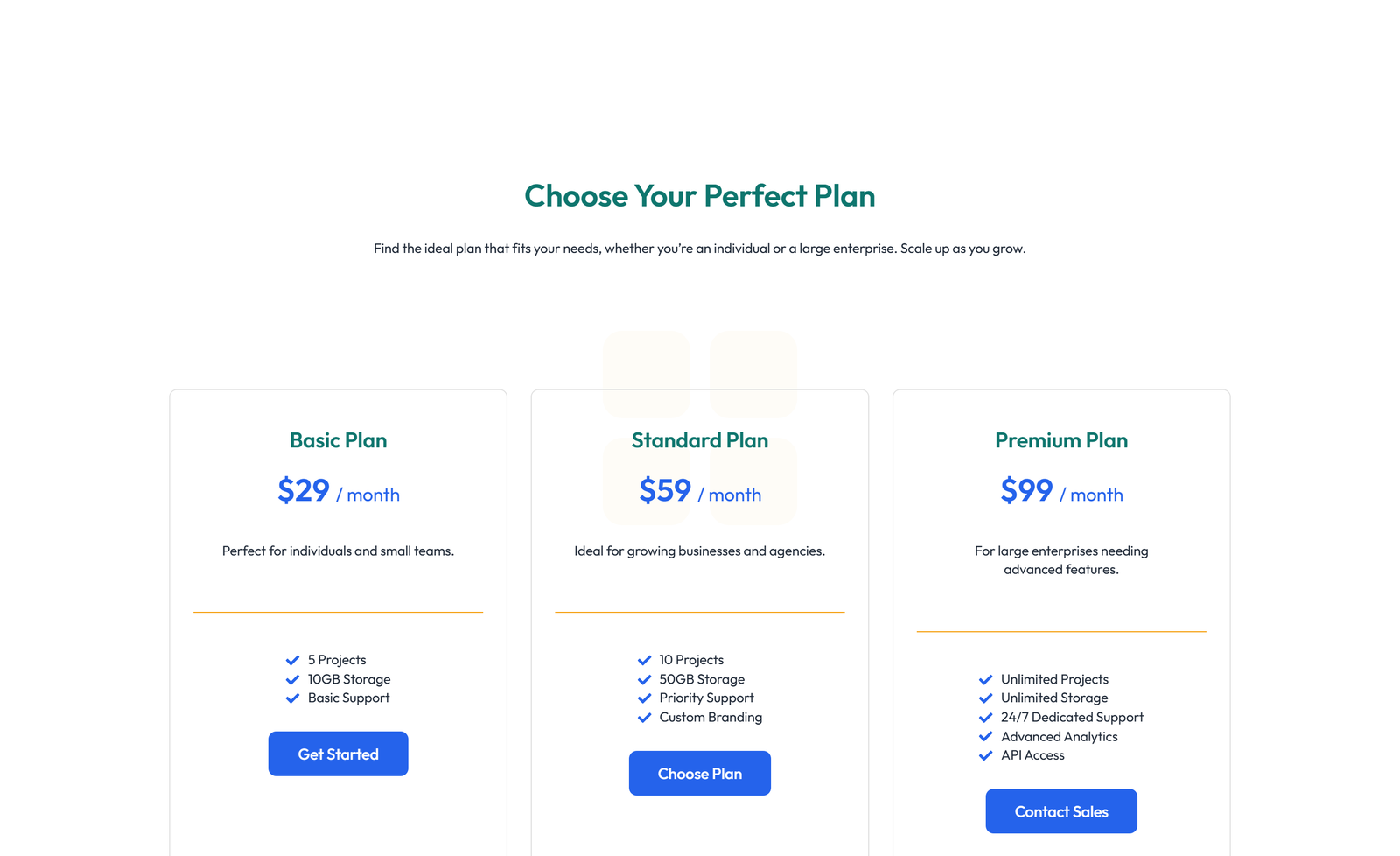Screen dimensions: 1400x856
Task: Click the Get Started button
Action: 338,754
